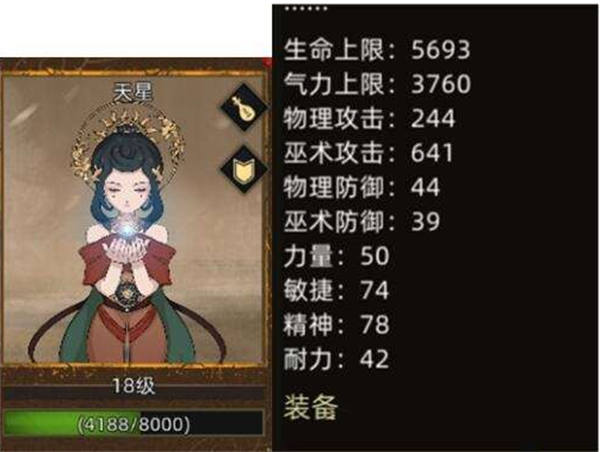
Task: Click the 物理防御 44 stat row
Action: 362,187
